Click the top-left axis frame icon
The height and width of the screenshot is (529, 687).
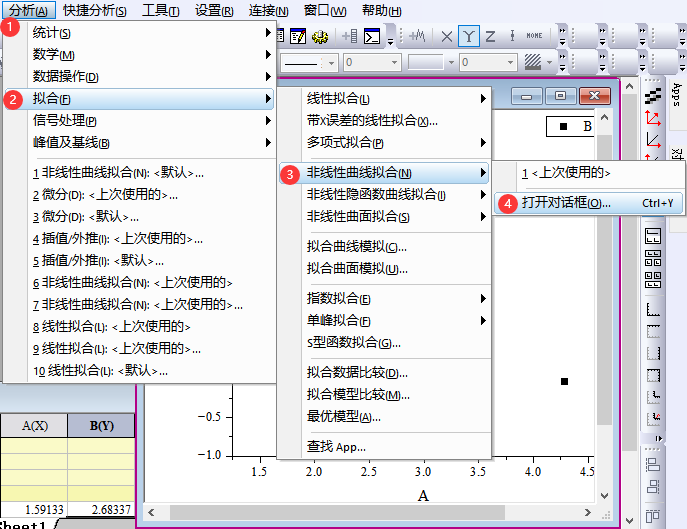[653, 331]
